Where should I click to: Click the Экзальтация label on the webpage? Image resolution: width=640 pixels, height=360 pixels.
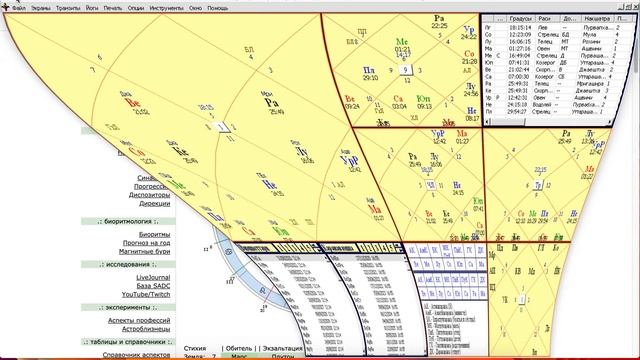coord(282,349)
